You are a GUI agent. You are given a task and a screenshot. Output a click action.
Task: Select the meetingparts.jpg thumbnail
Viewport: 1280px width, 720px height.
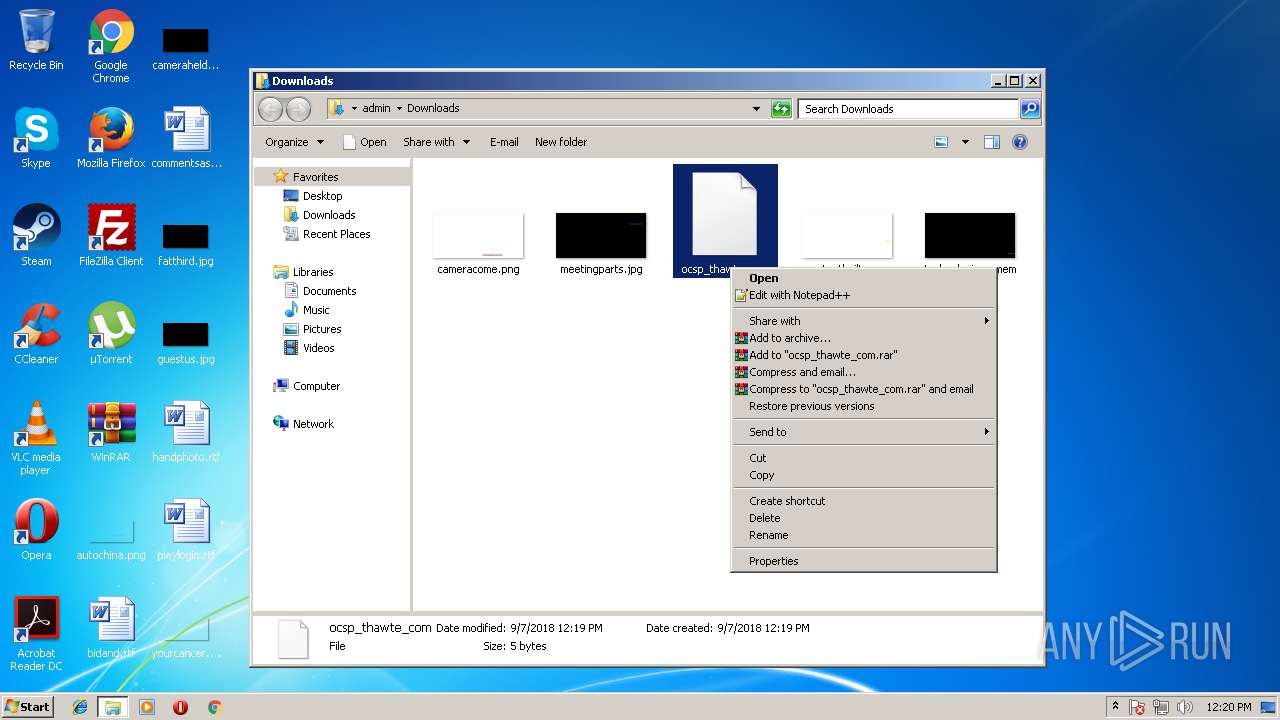click(x=601, y=243)
